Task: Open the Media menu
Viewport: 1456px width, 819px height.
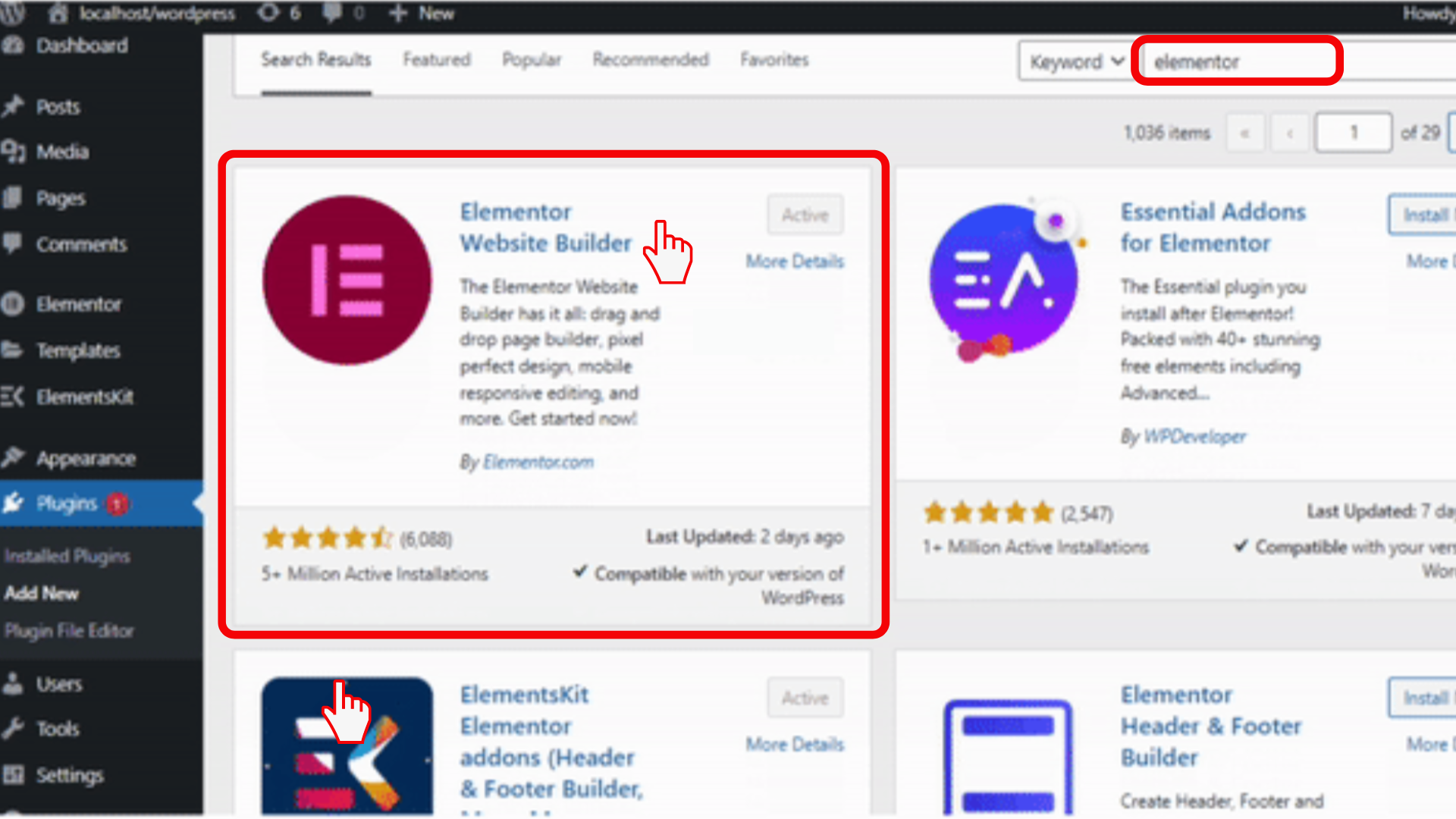Action: coord(63,152)
